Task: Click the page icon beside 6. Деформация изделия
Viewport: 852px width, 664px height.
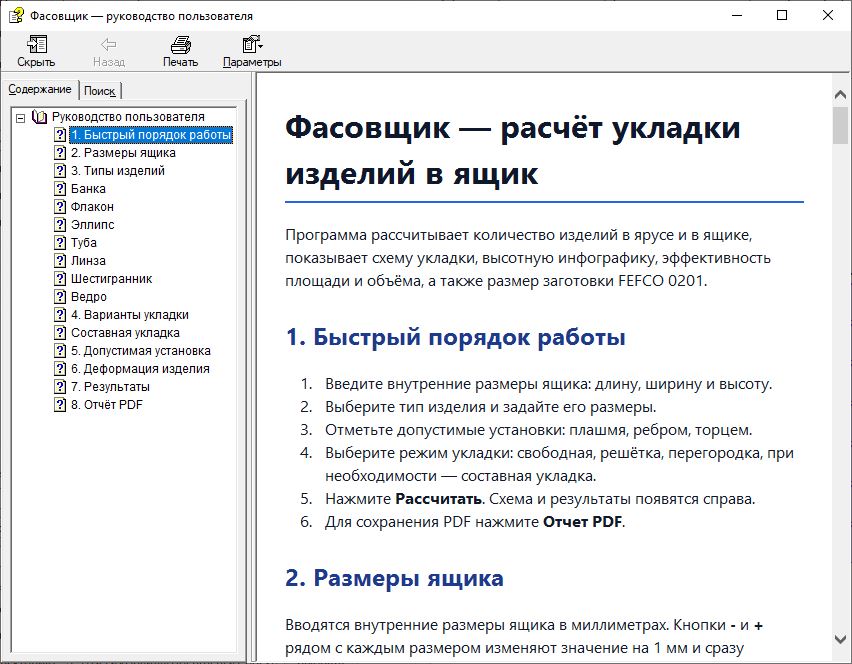Action: 60,368
